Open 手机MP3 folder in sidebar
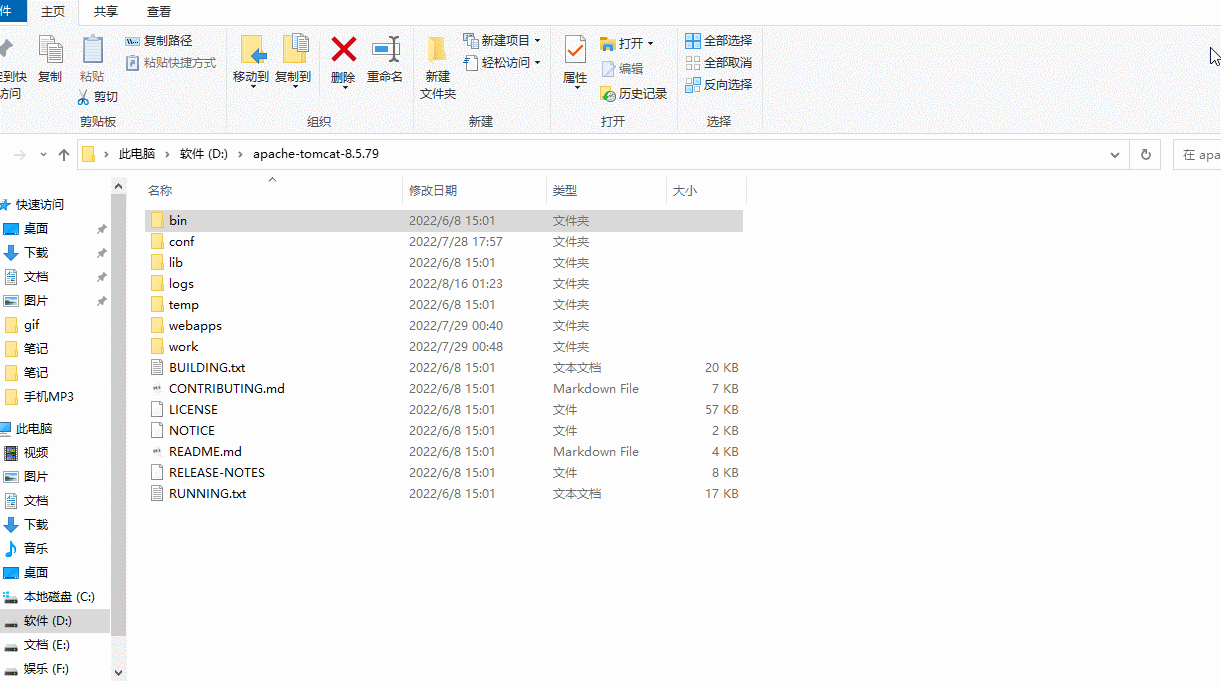The height and width of the screenshot is (687, 1221). (49, 396)
